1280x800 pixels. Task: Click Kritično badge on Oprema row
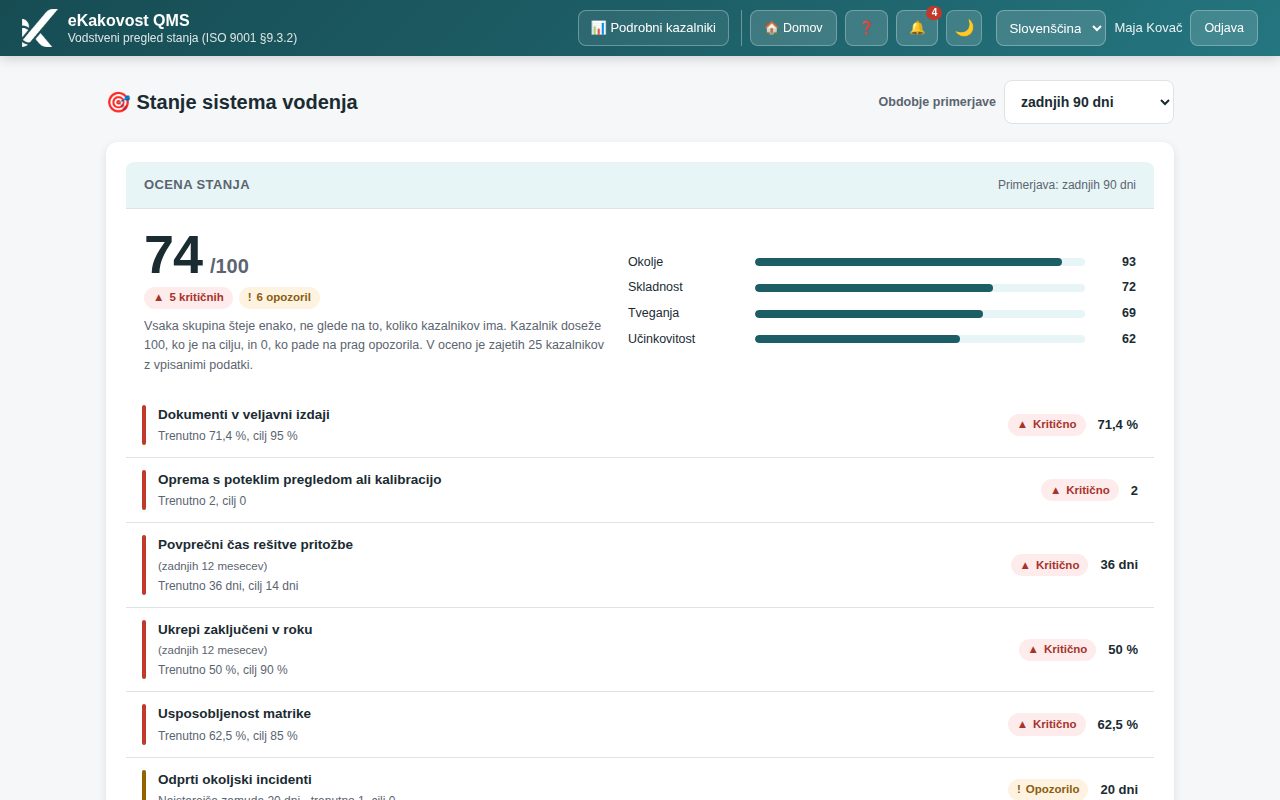[1080, 490]
